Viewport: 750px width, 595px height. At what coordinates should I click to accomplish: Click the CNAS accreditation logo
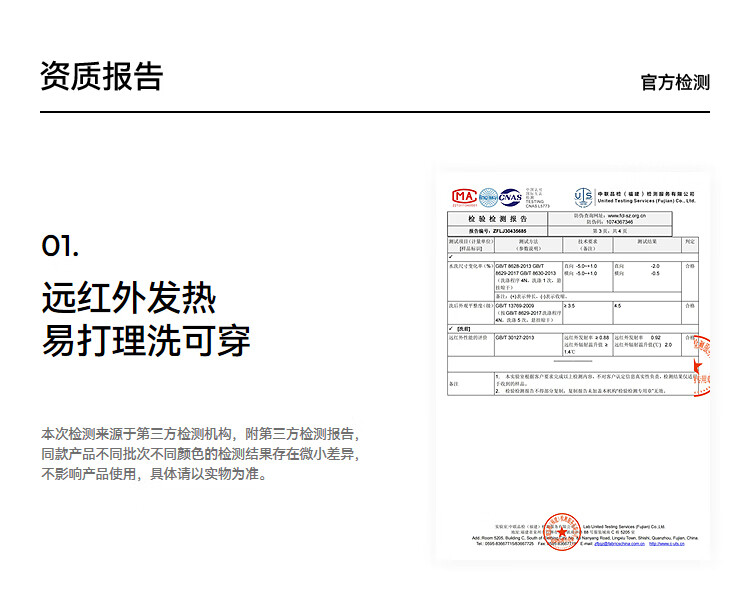point(510,197)
